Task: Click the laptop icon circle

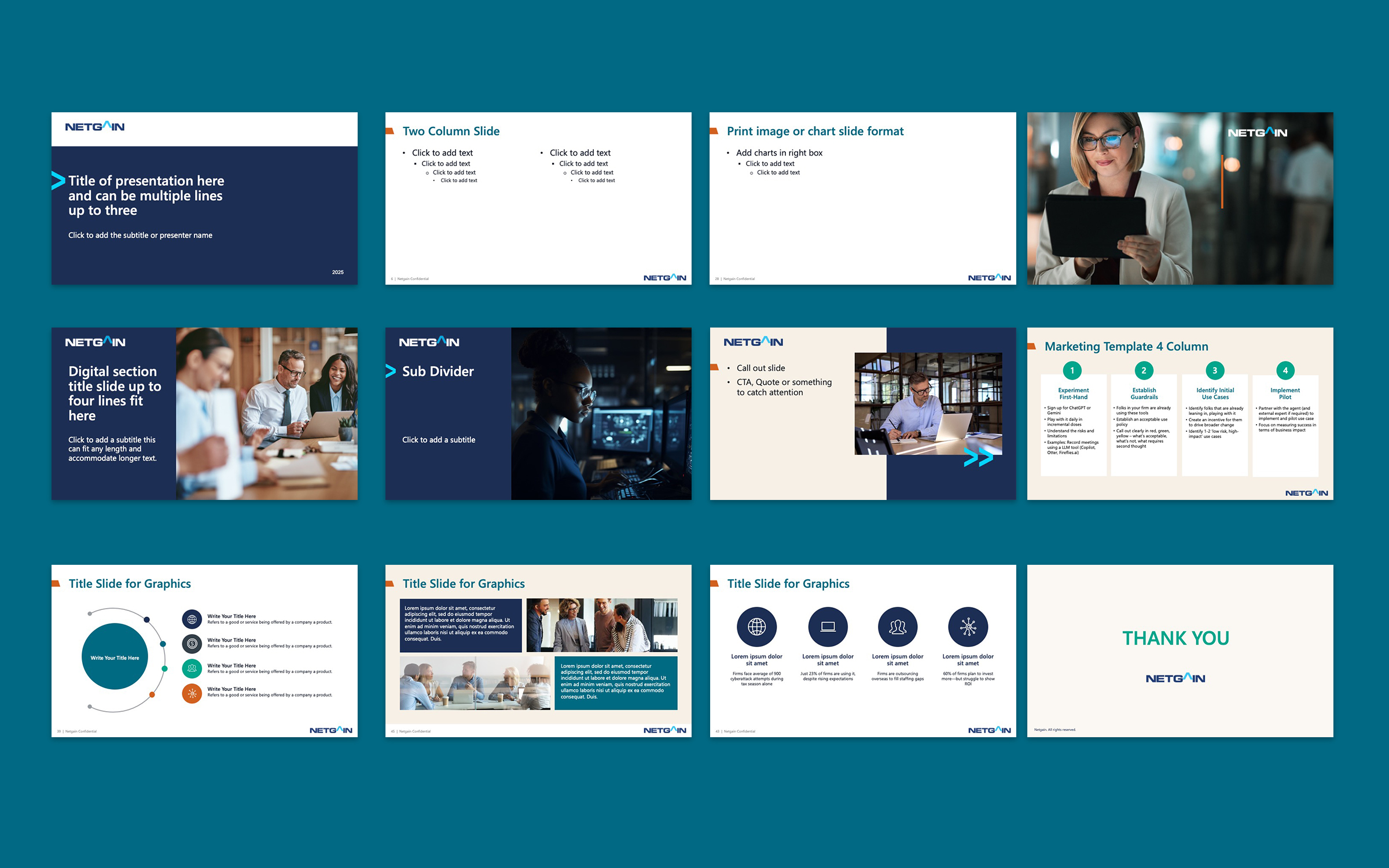Action: pyautogui.click(x=828, y=627)
